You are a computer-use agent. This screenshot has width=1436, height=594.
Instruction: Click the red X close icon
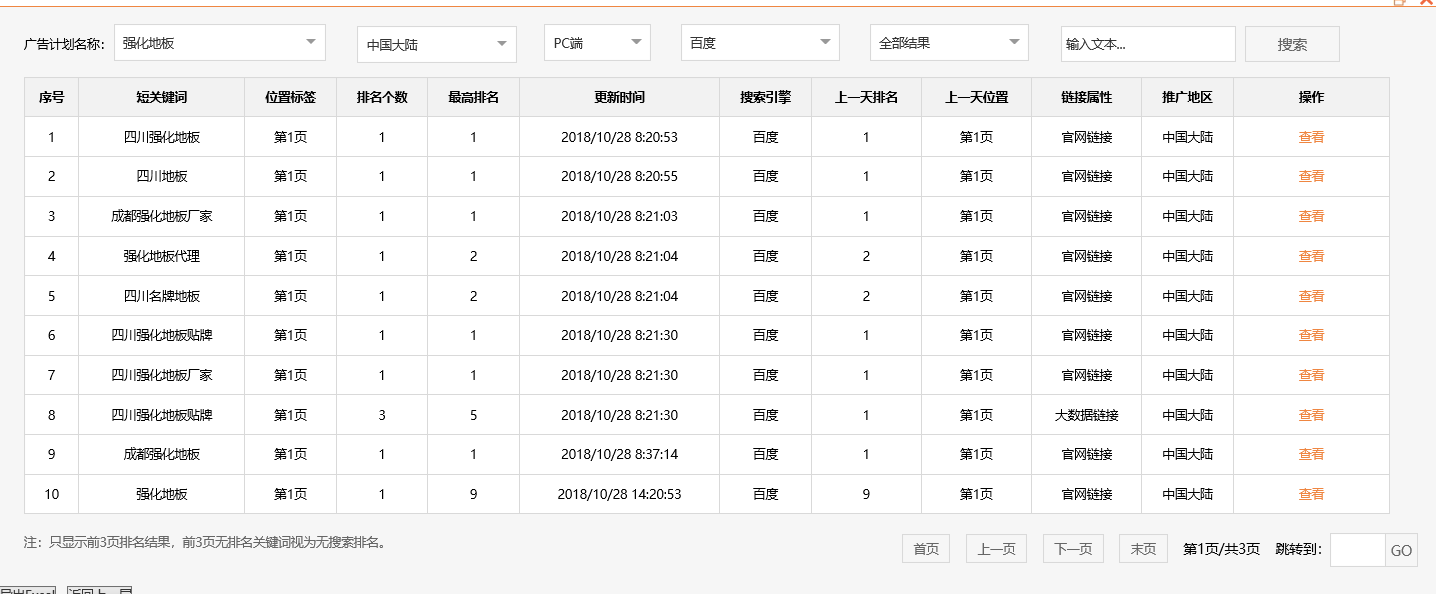[x=1427, y=3]
